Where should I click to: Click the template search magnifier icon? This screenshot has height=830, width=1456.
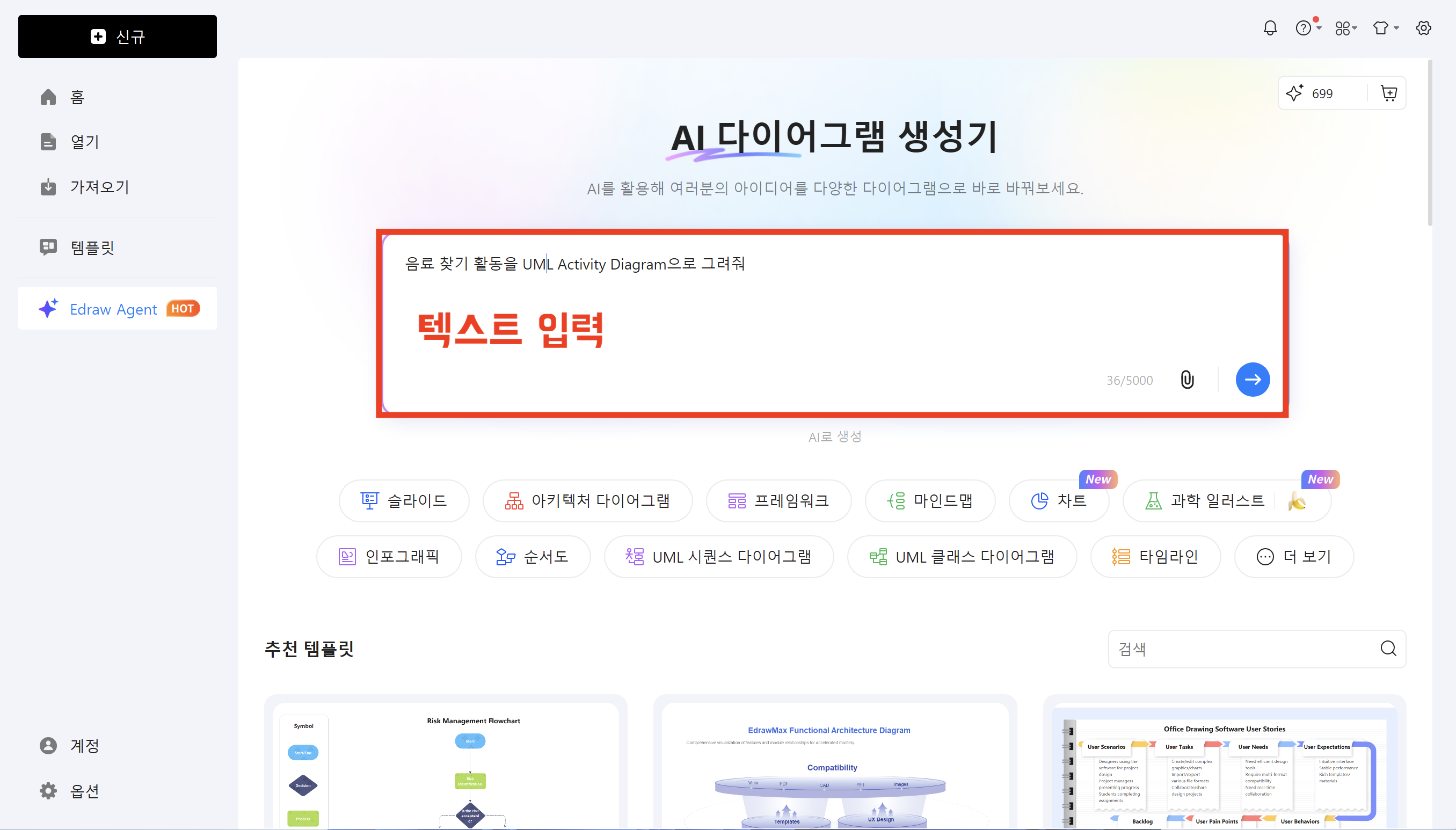point(1388,648)
